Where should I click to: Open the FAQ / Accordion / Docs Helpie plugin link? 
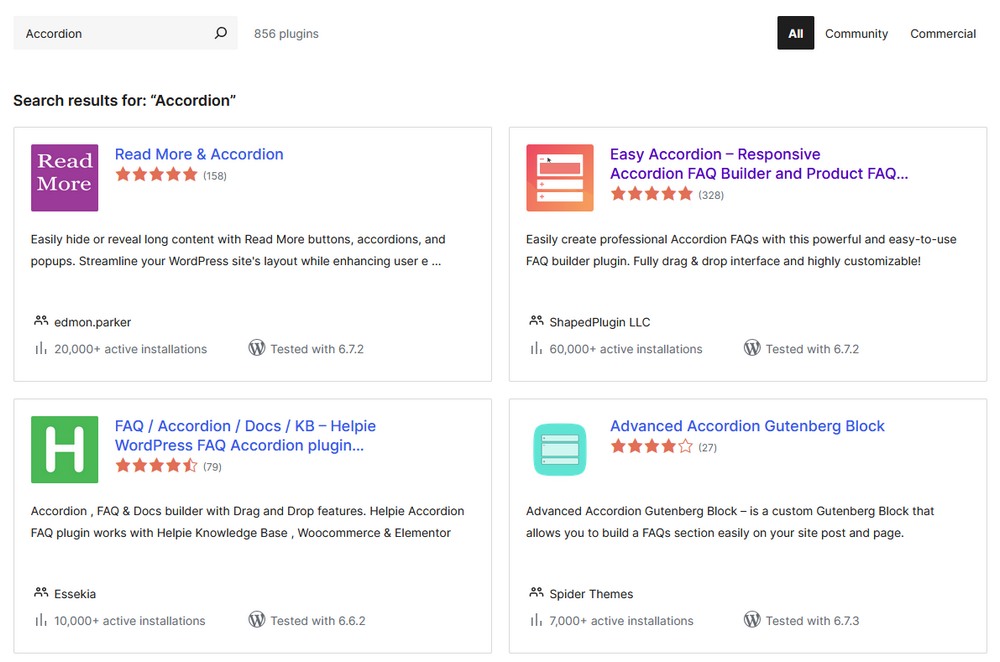[x=245, y=435]
